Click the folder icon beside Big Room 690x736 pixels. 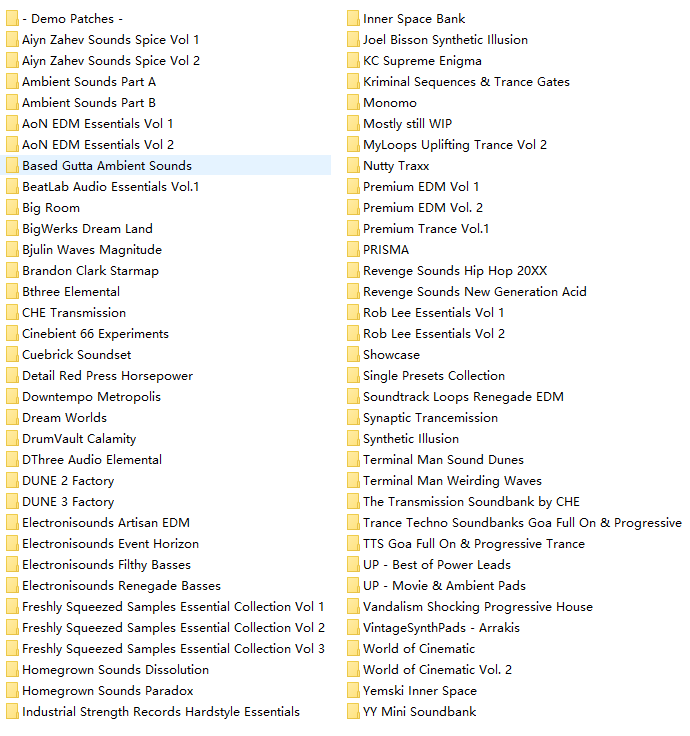tap(12, 208)
